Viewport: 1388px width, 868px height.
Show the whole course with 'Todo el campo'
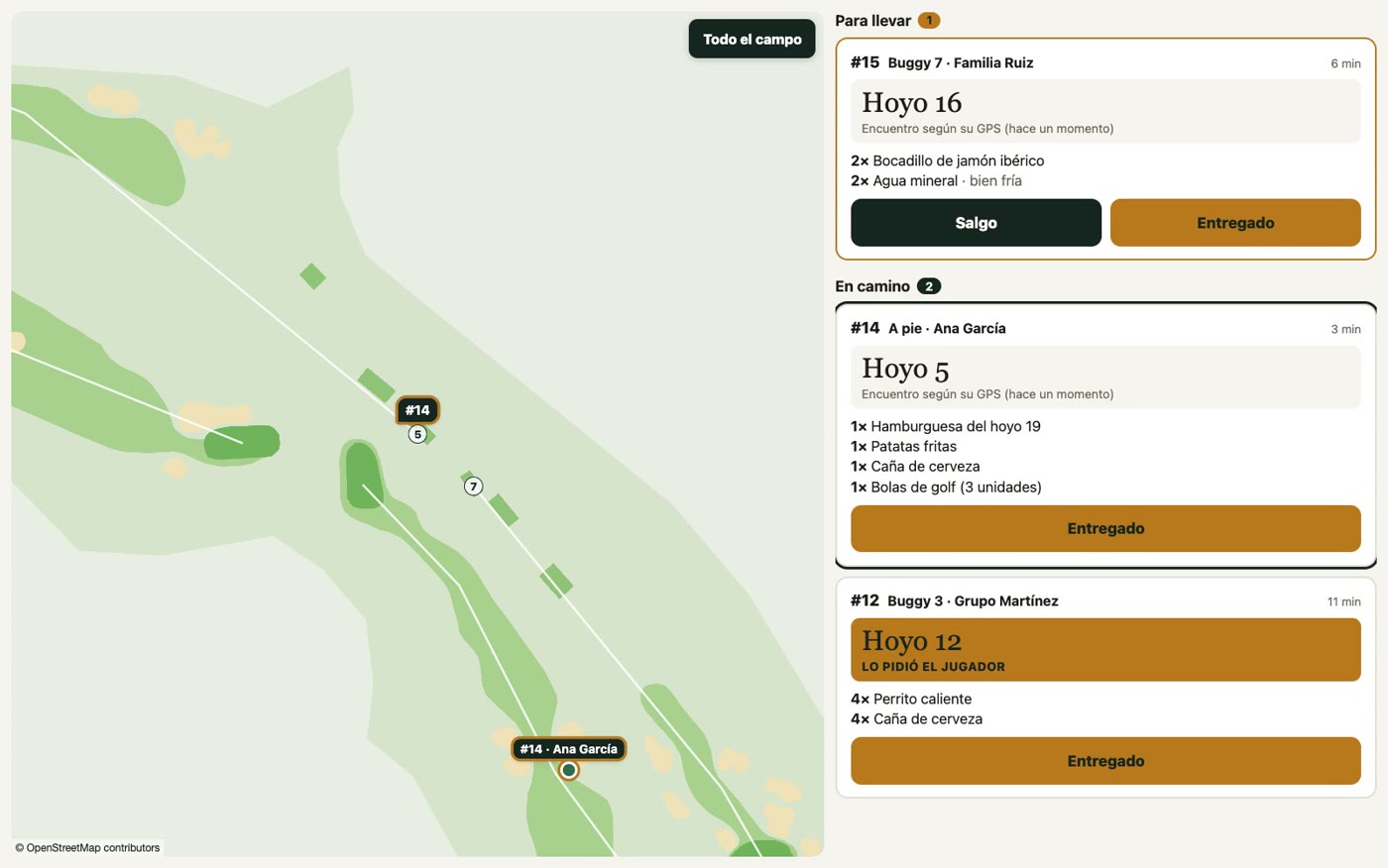coord(752,40)
